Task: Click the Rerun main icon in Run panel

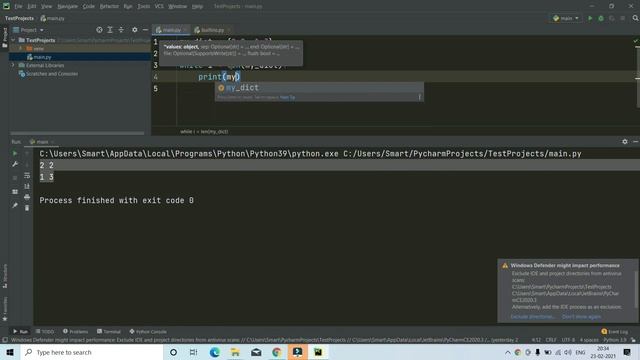Action: (x=15, y=153)
